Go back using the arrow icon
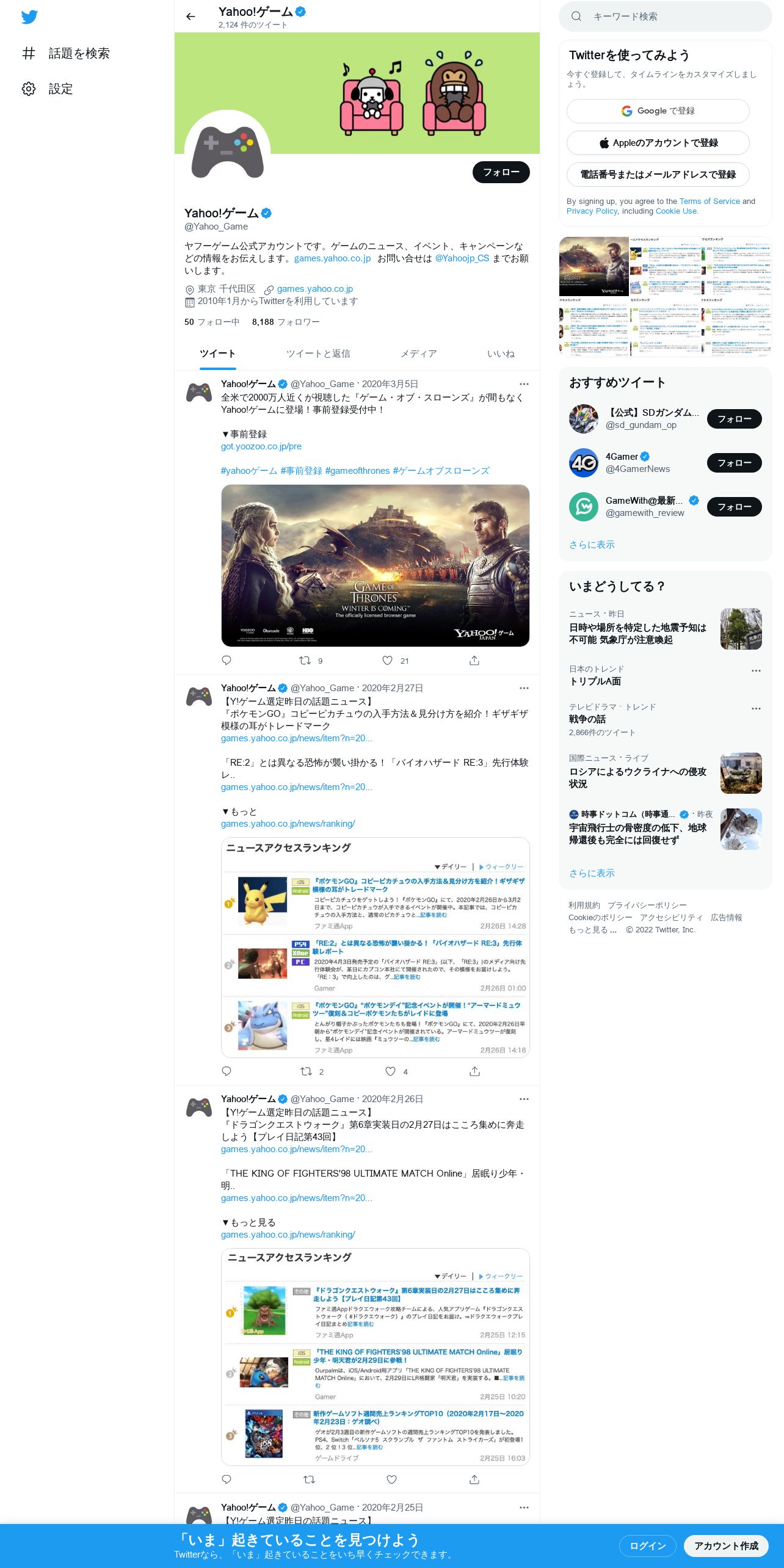Screen dimensions: 784x1568 tap(191, 17)
